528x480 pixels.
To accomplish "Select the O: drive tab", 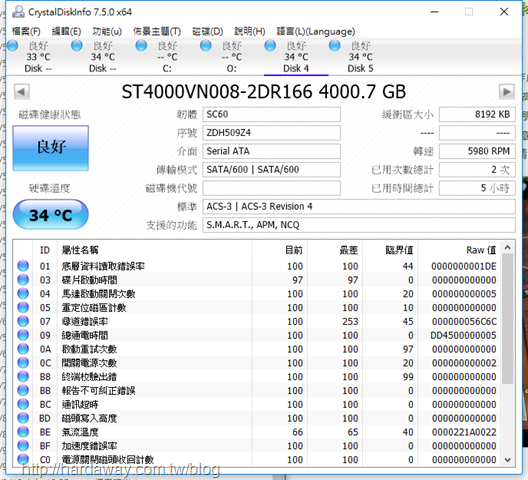I will (x=232, y=57).
